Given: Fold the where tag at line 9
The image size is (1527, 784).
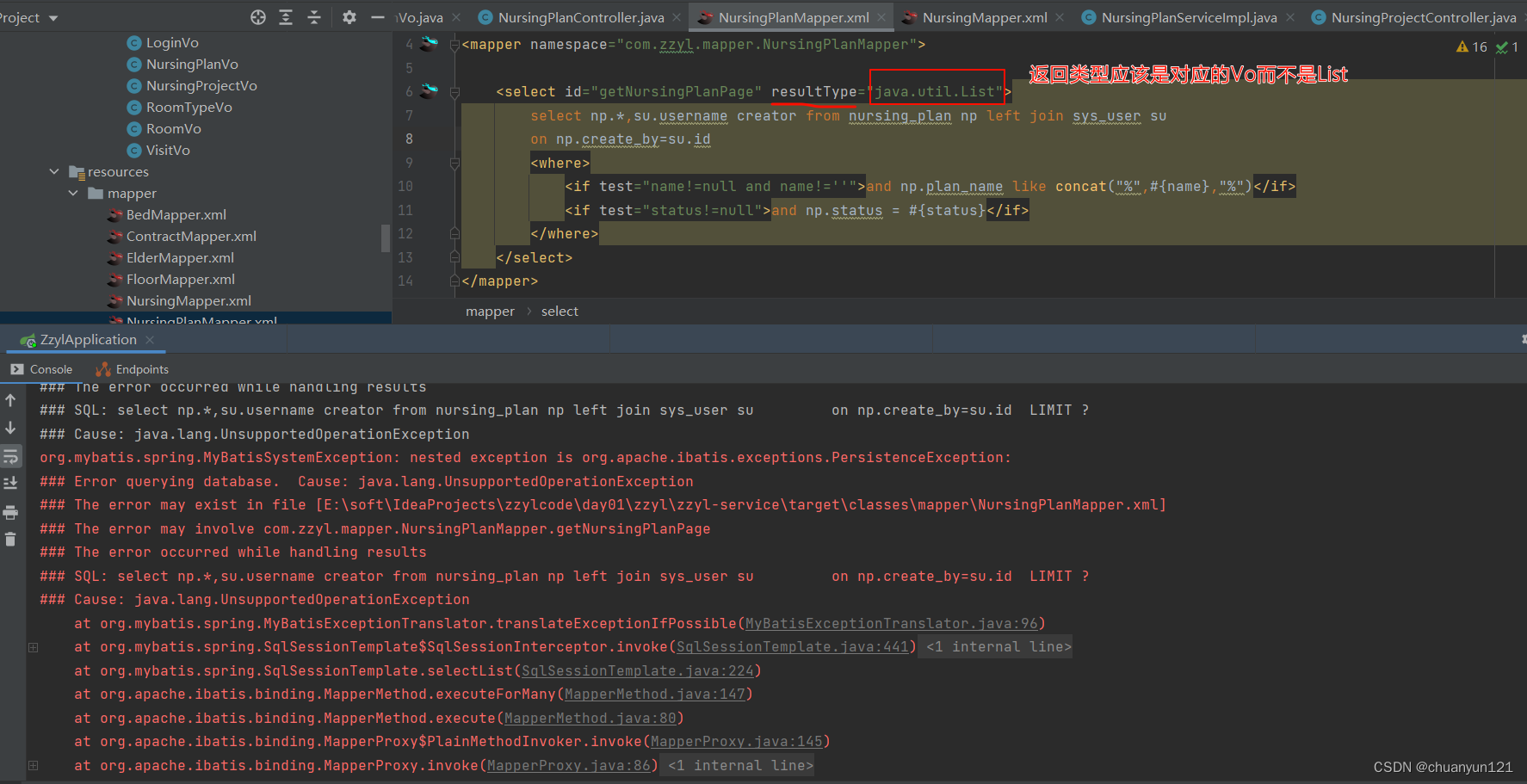Looking at the screenshot, I should pos(454,163).
